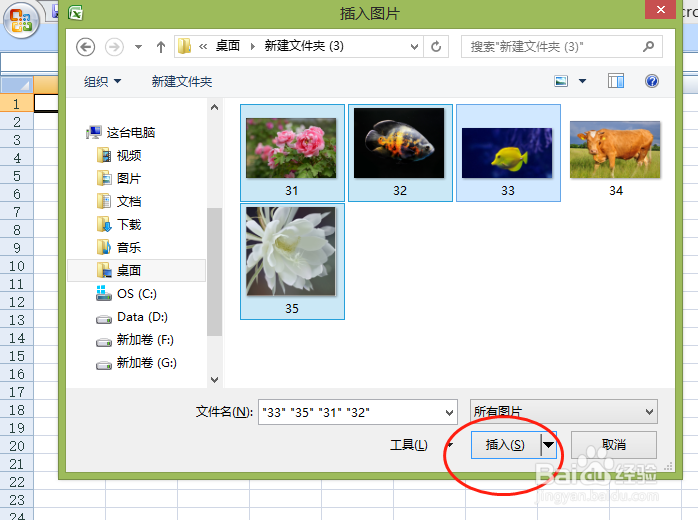Select 桌面 in the sidebar
This screenshot has height=520, width=698.
(137, 270)
